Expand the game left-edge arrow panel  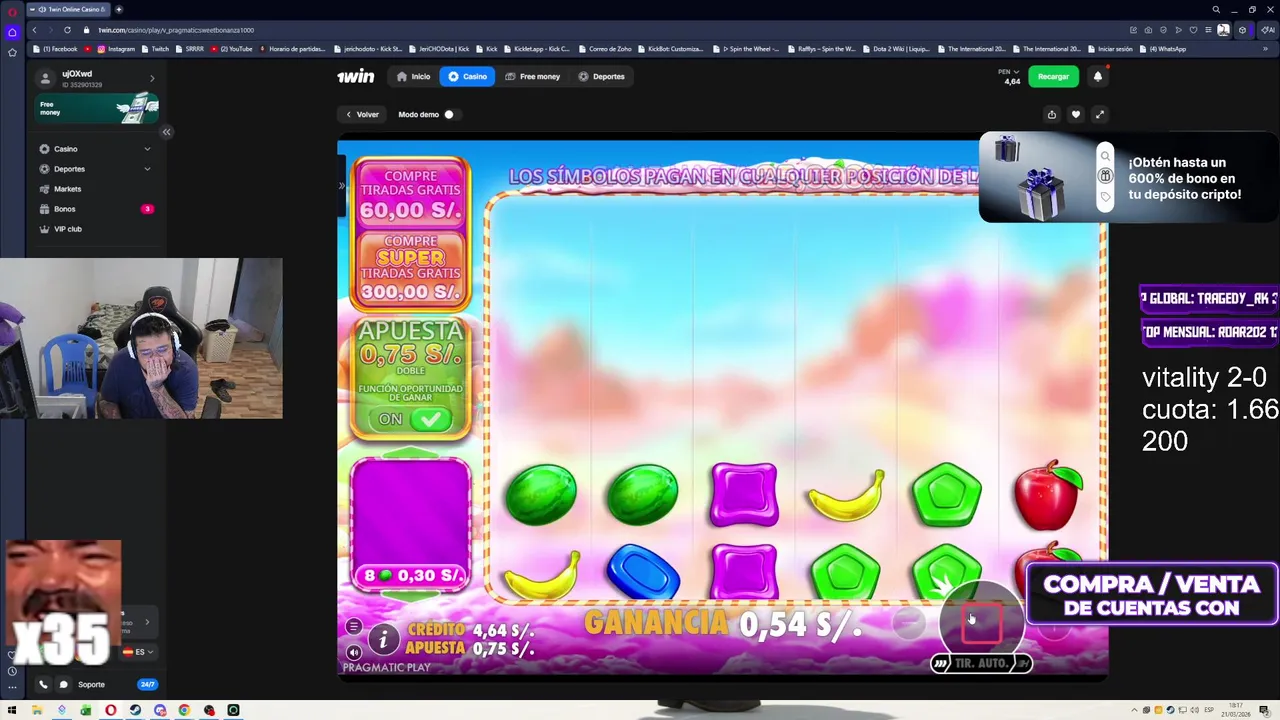(x=341, y=186)
